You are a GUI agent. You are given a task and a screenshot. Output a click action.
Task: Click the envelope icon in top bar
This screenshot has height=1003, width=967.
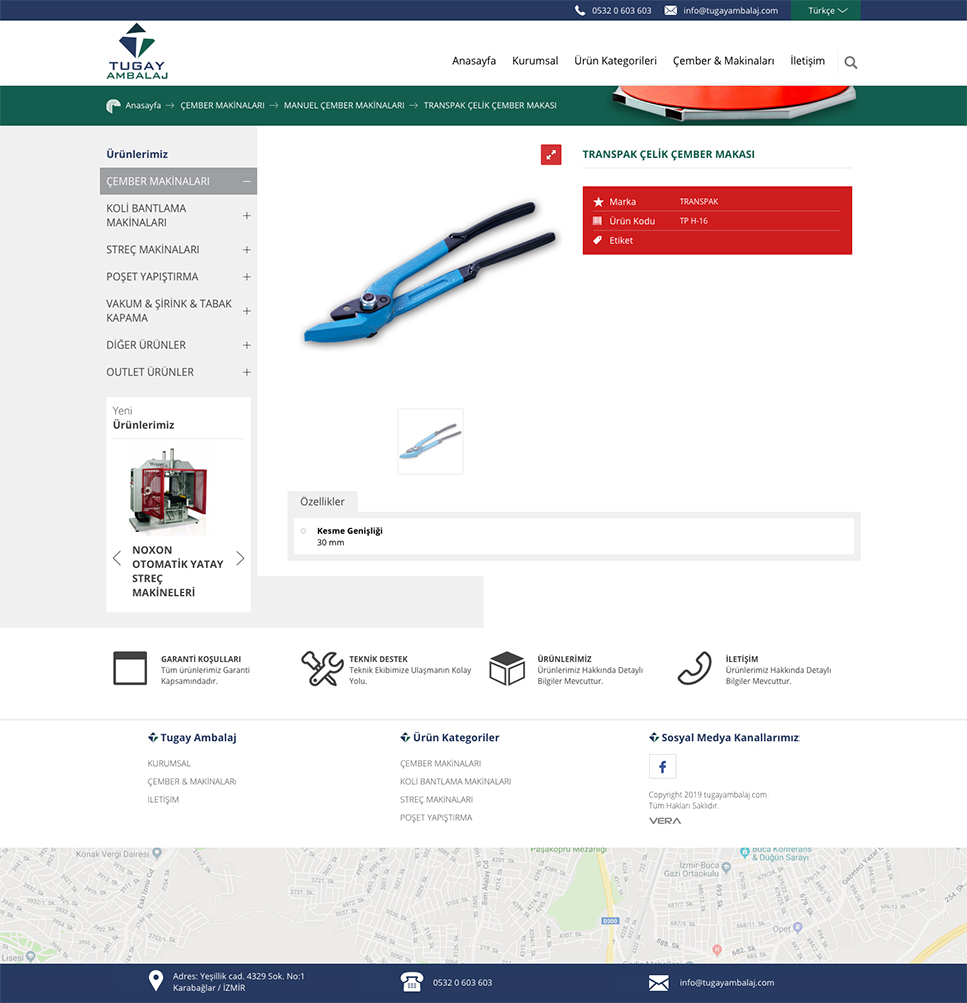[670, 10]
